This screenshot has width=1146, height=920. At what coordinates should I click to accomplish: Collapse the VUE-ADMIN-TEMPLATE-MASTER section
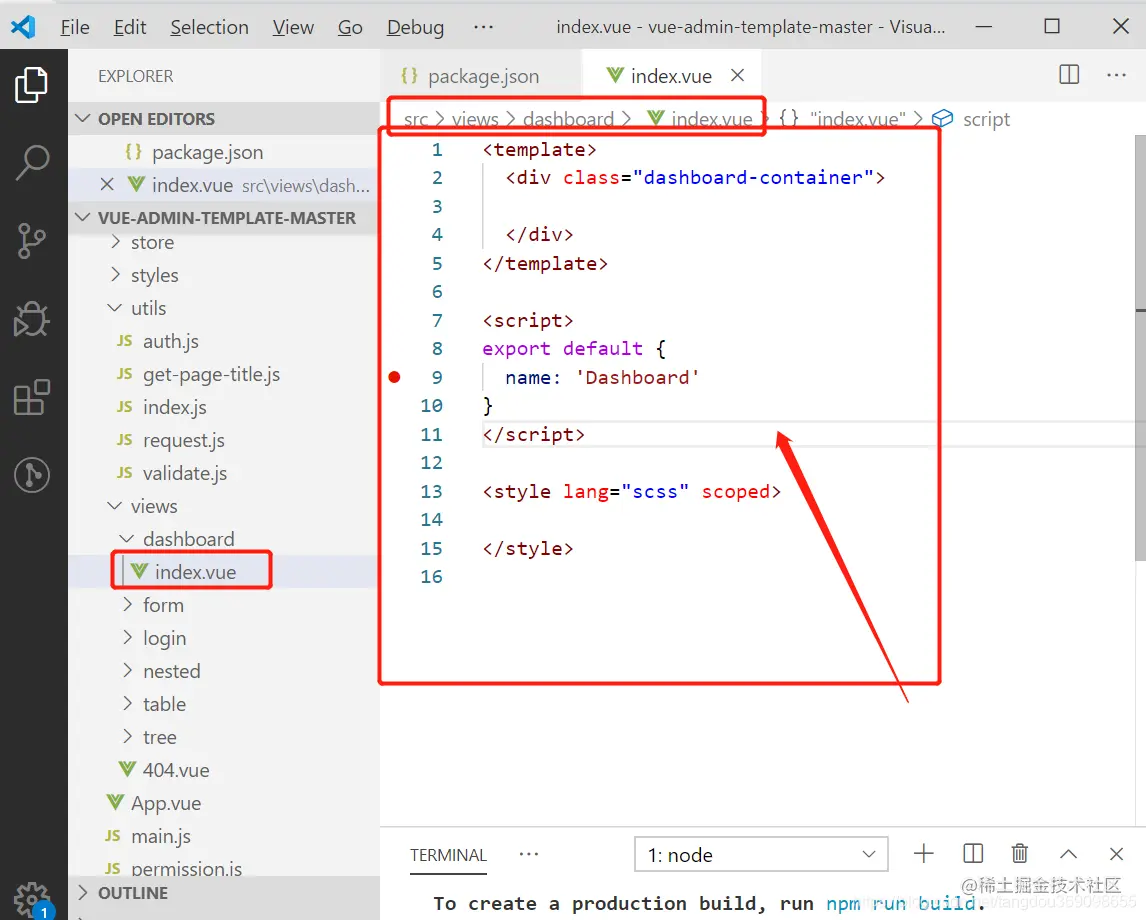(83, 217)
